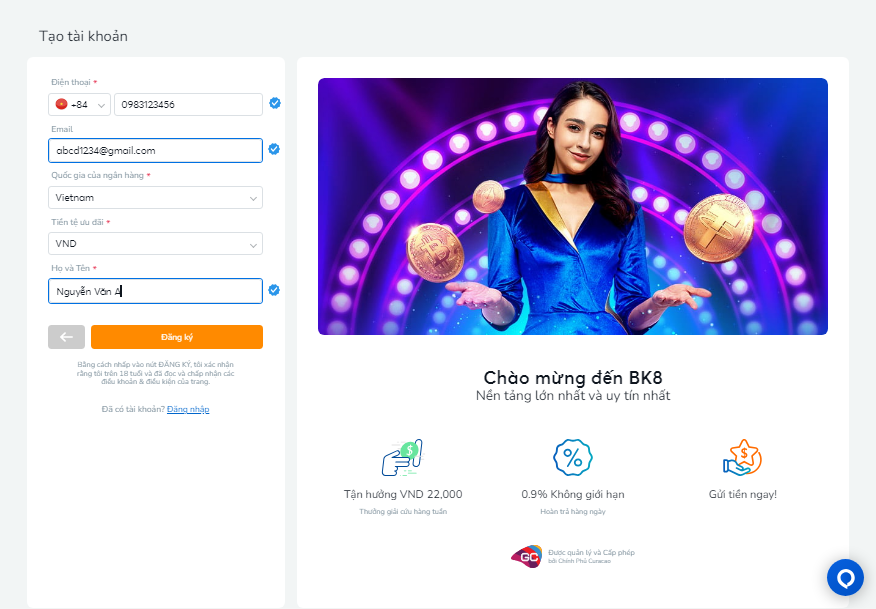Open the +84 country code dropdown
This screenshot has width=876, height=609.
tap(79, 104)
